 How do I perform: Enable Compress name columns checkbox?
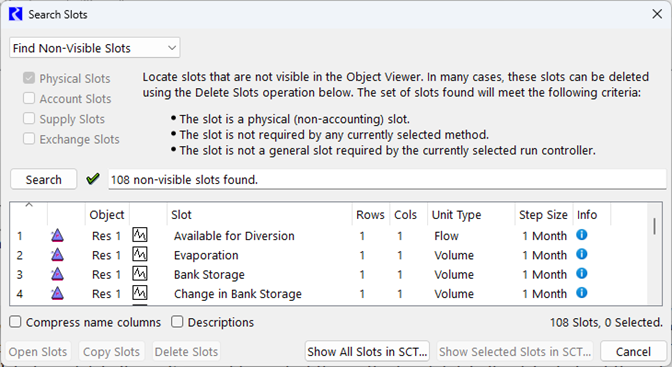[15, 322]
